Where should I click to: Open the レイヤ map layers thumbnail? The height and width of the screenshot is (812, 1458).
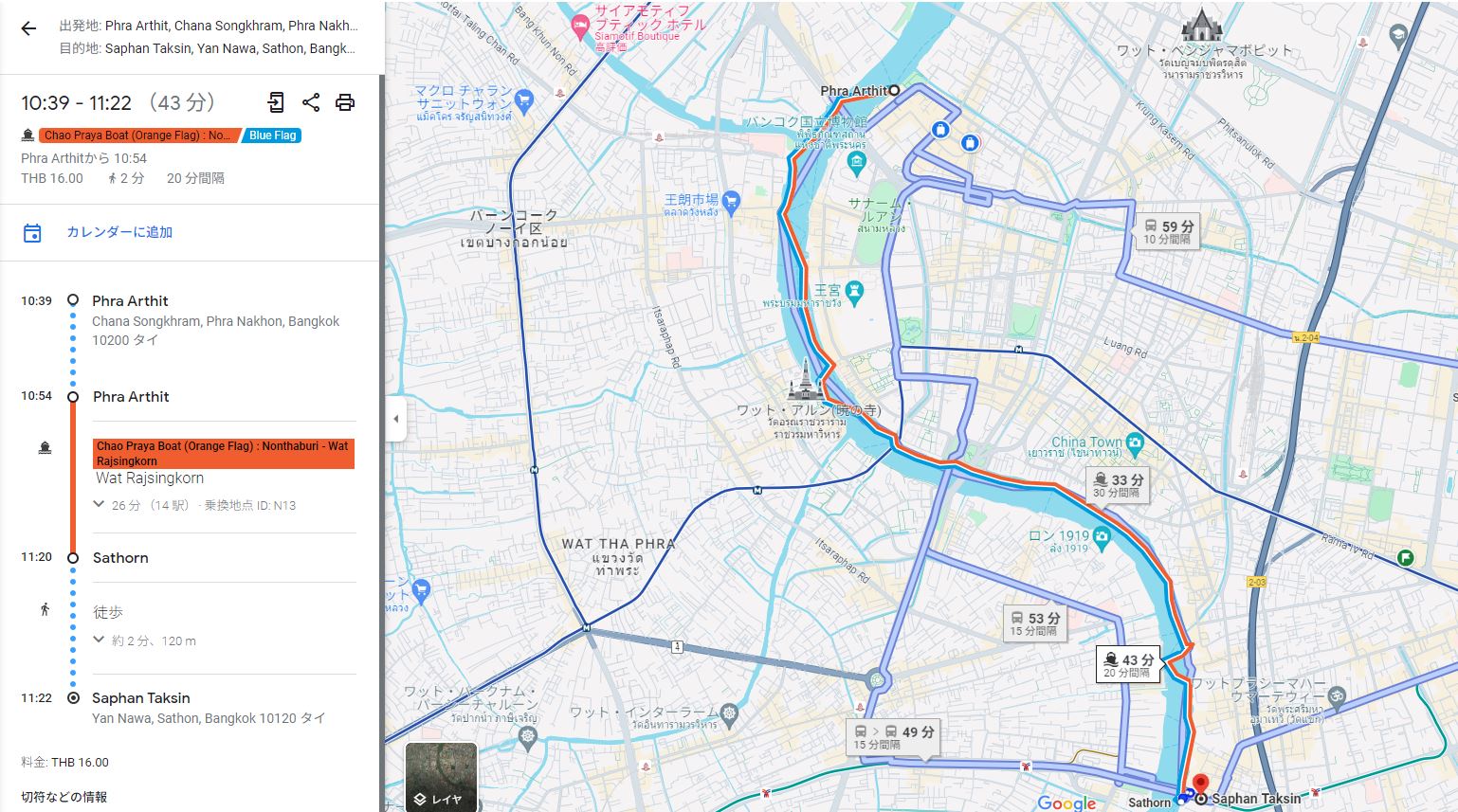click(x=441, y=777)
